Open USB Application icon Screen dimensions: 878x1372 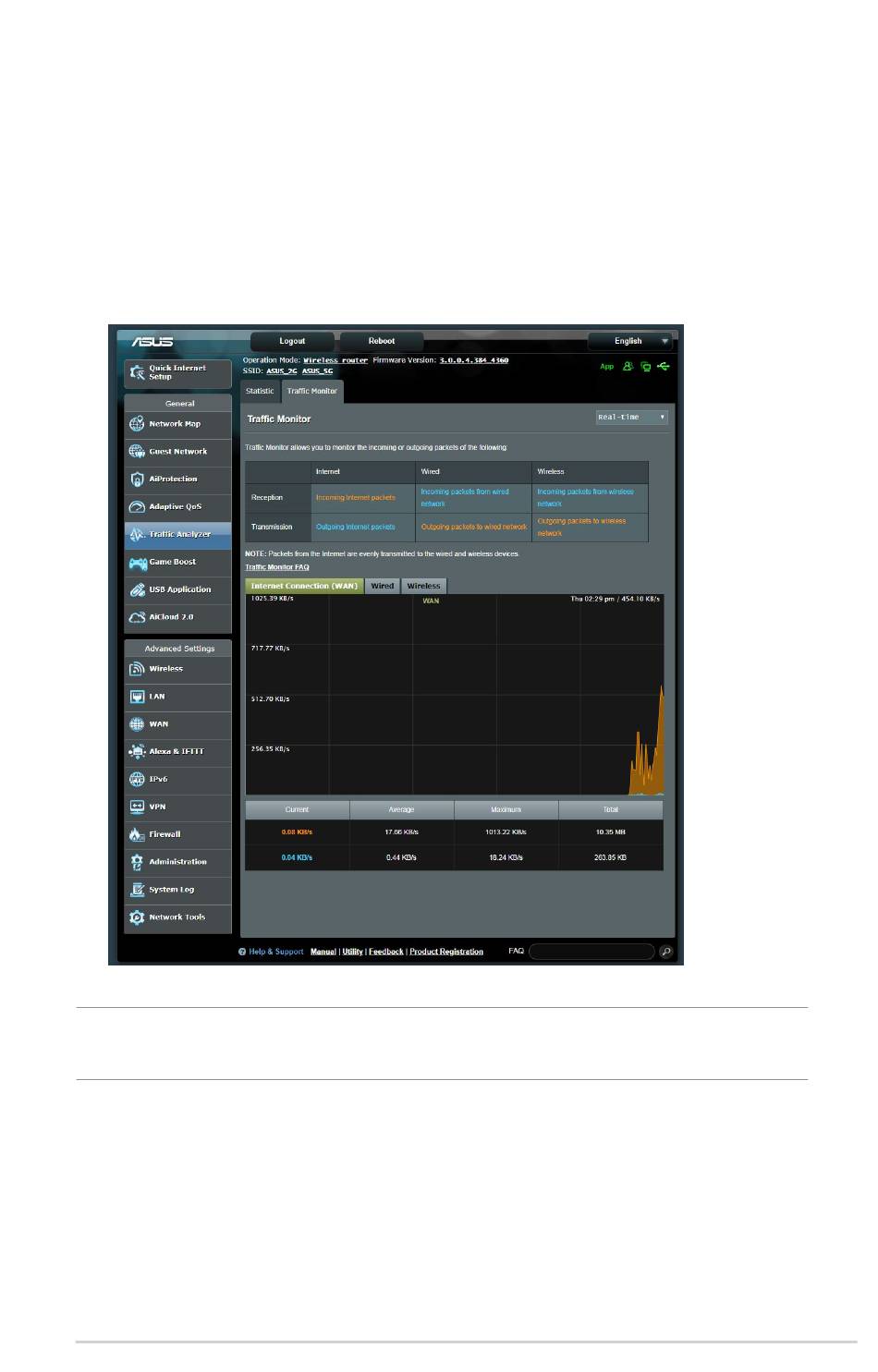[137, 589]
